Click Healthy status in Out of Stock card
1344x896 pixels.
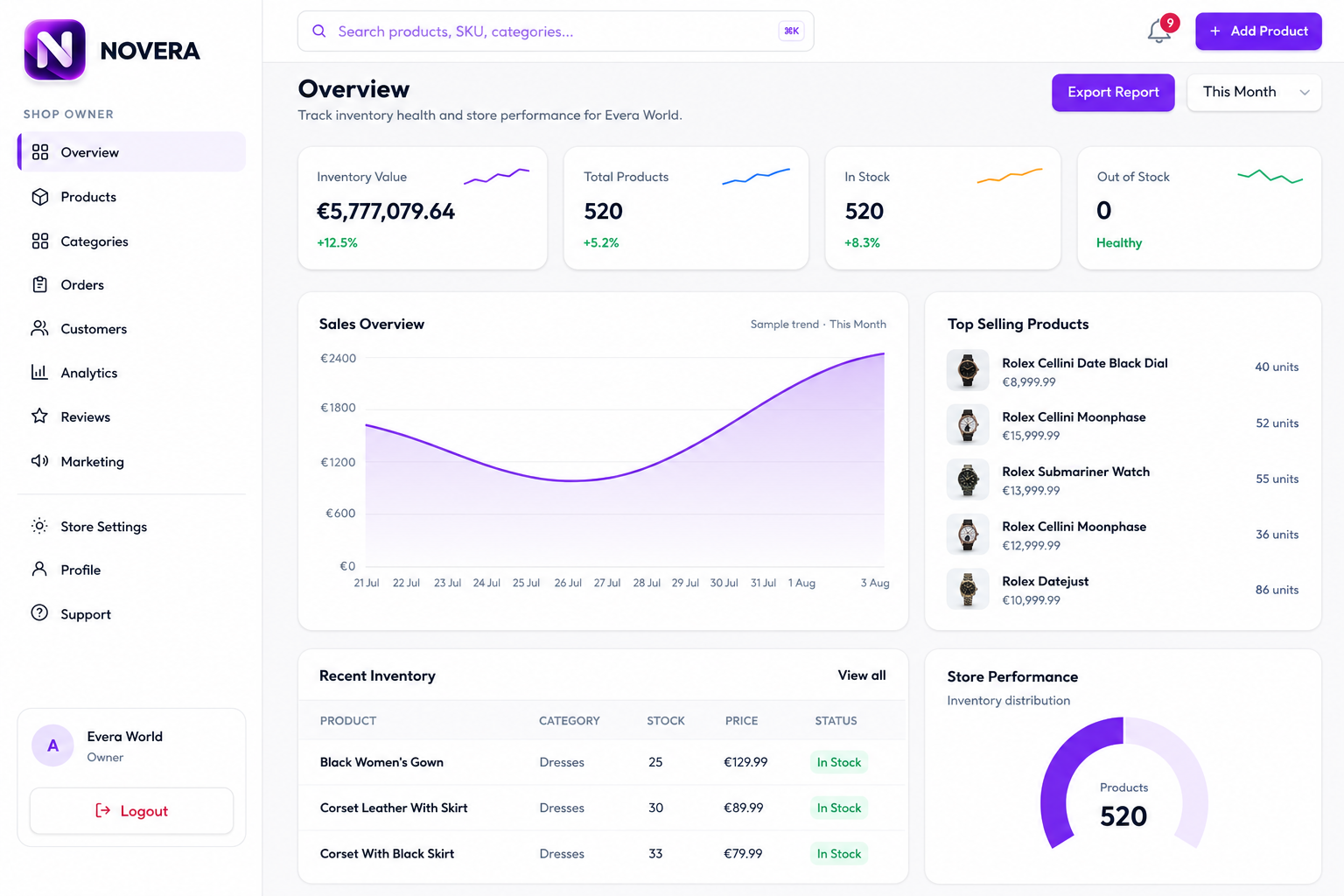[x=1119, y=242]
